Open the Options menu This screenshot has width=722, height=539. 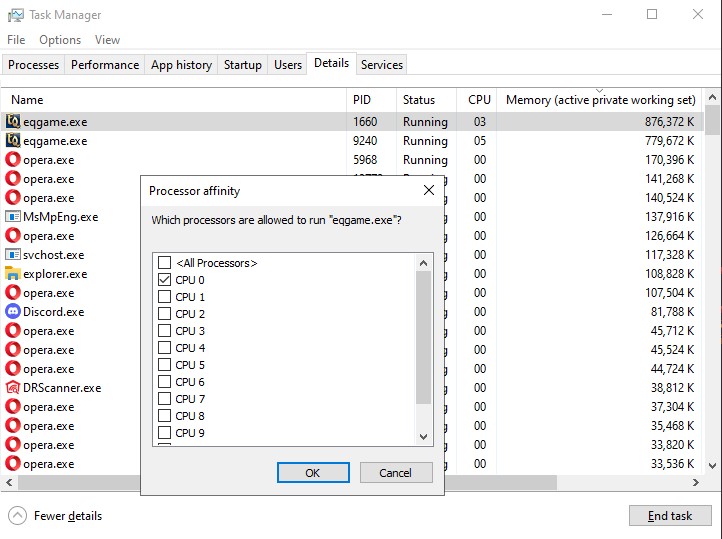pos(60,40)
